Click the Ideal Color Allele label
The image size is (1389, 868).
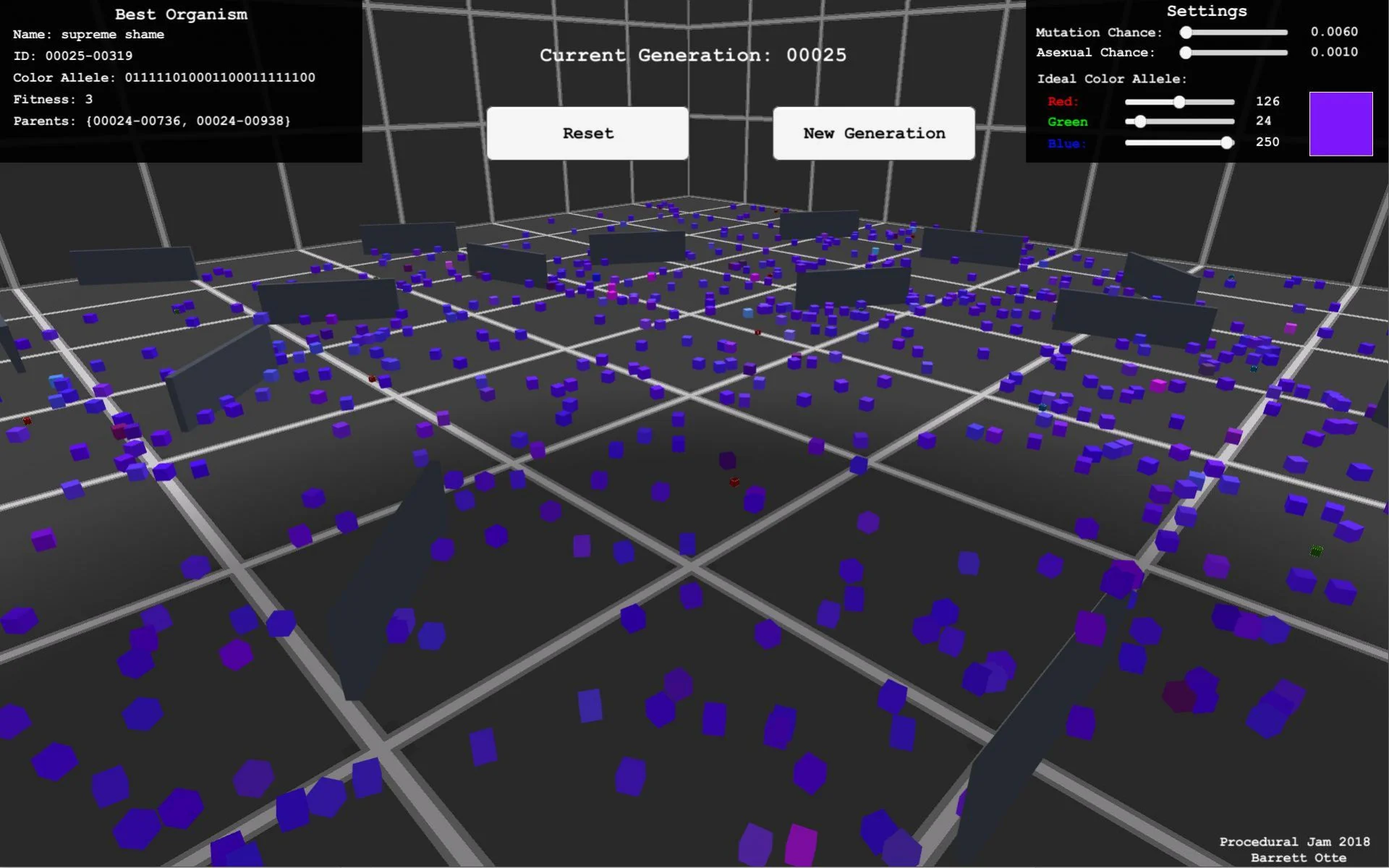pyautogui.click(x=1112, y=79)
